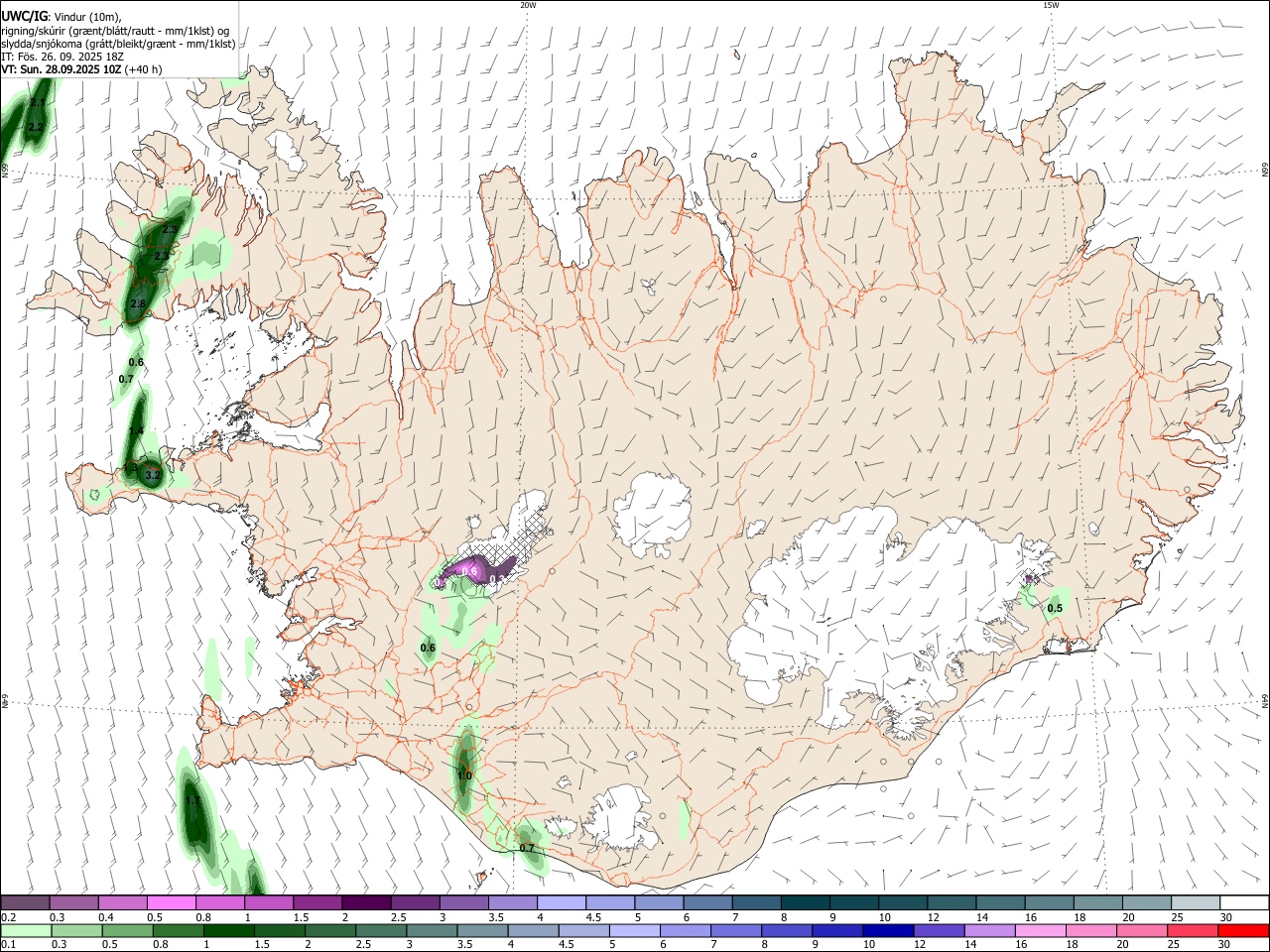Click the title text 'UWC/IG: Vindur (10m),'
This screenshot has height=952, width=1270.
point(62,17)
